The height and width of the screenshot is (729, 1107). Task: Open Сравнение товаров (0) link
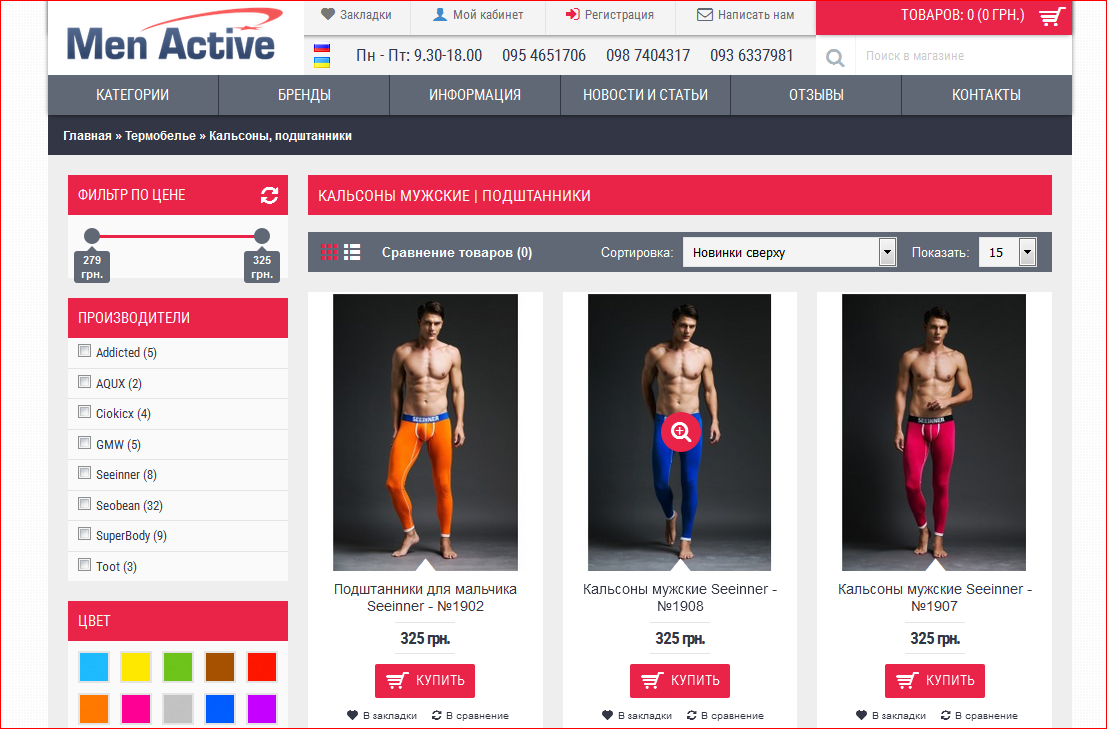[x=457, y=253]
